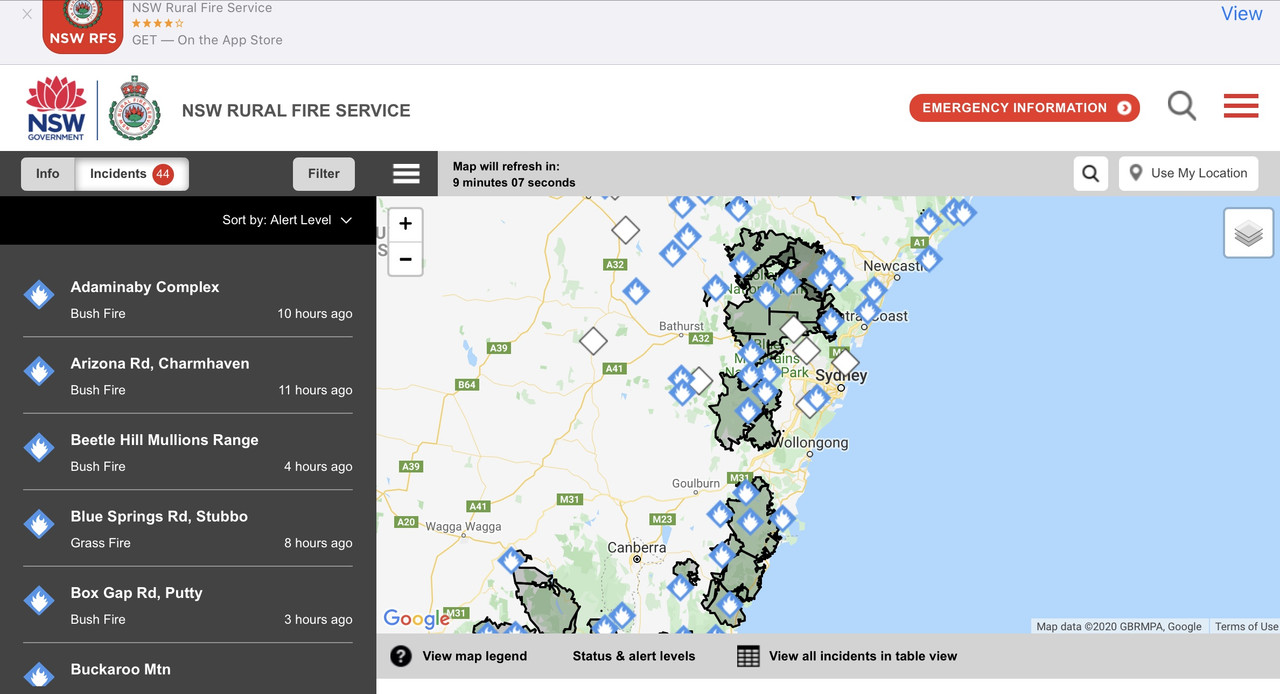Click the flame icon beside Beetle Hill
The image size is (1280, 694).
[x=39, y=448]
